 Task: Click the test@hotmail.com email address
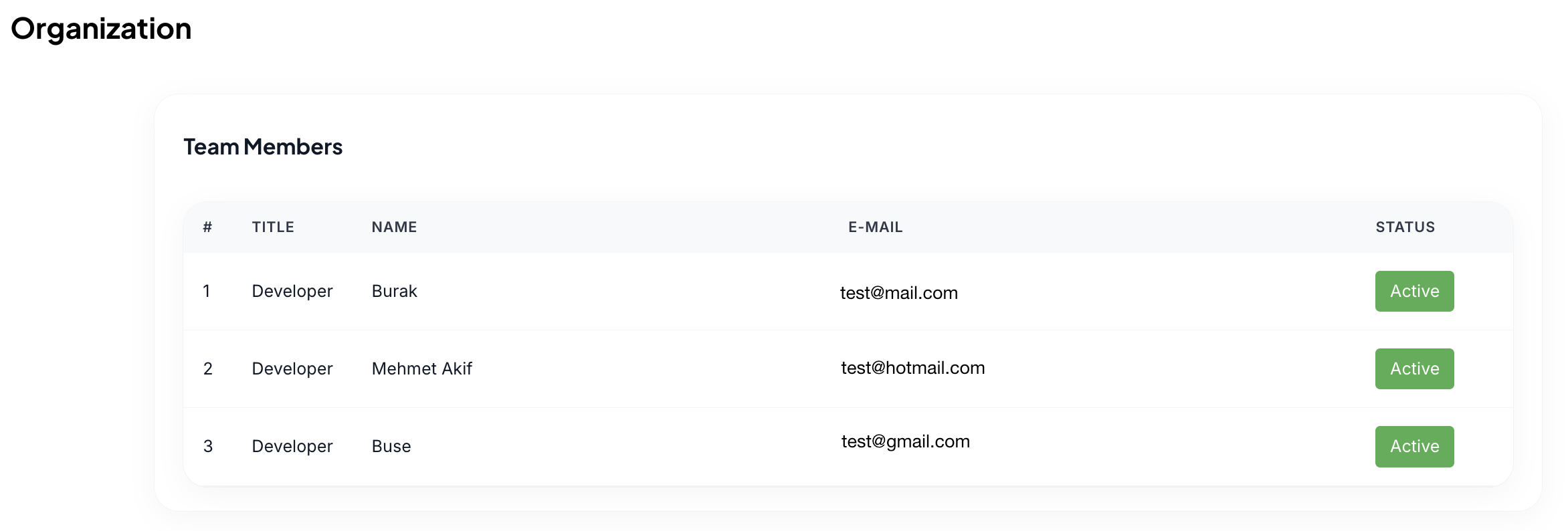912,368
